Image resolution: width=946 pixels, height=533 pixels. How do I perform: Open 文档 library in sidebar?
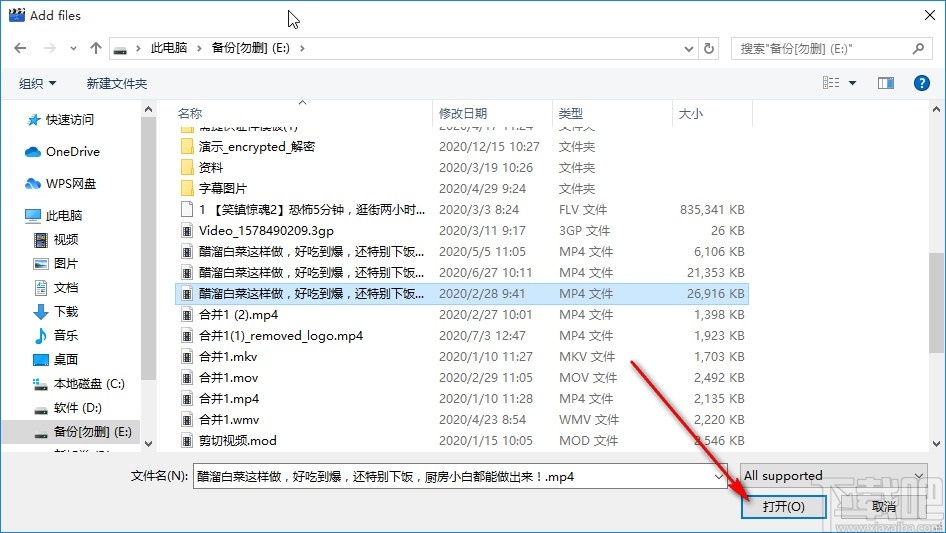(56, 288)
